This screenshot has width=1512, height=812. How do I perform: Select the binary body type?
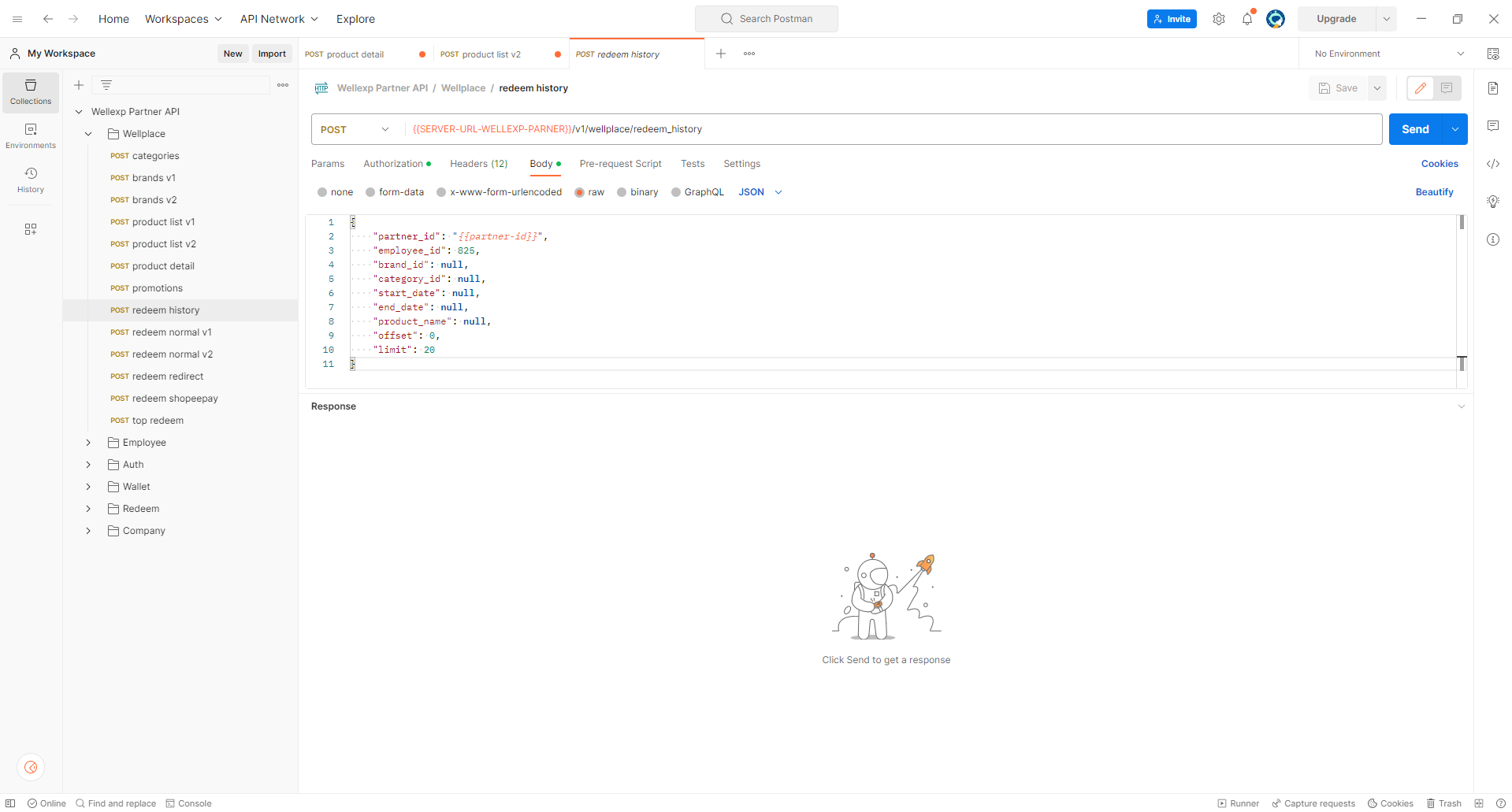point(622,192)
